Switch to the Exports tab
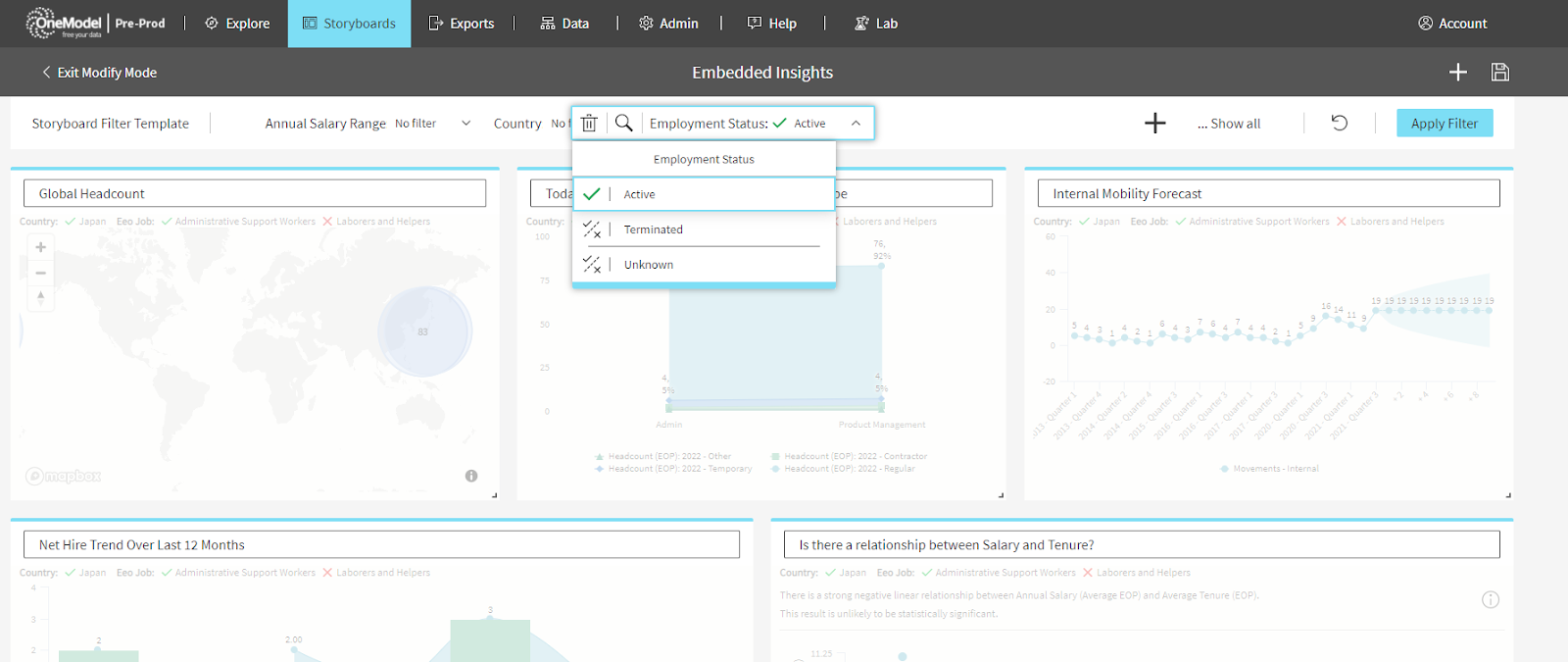The height and width of the screenshot is (662, 1568). 462,24
